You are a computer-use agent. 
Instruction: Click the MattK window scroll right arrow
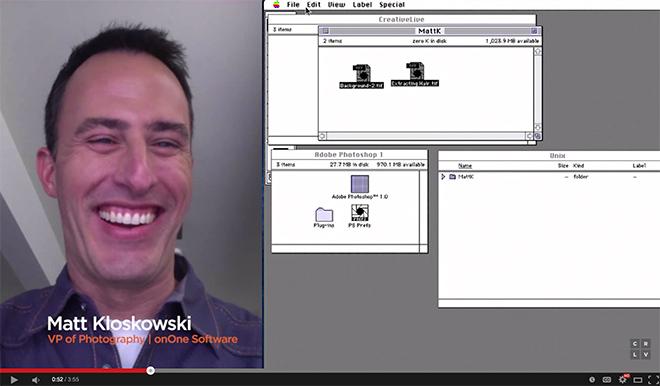pyautogui.click(x=530, y=136)
